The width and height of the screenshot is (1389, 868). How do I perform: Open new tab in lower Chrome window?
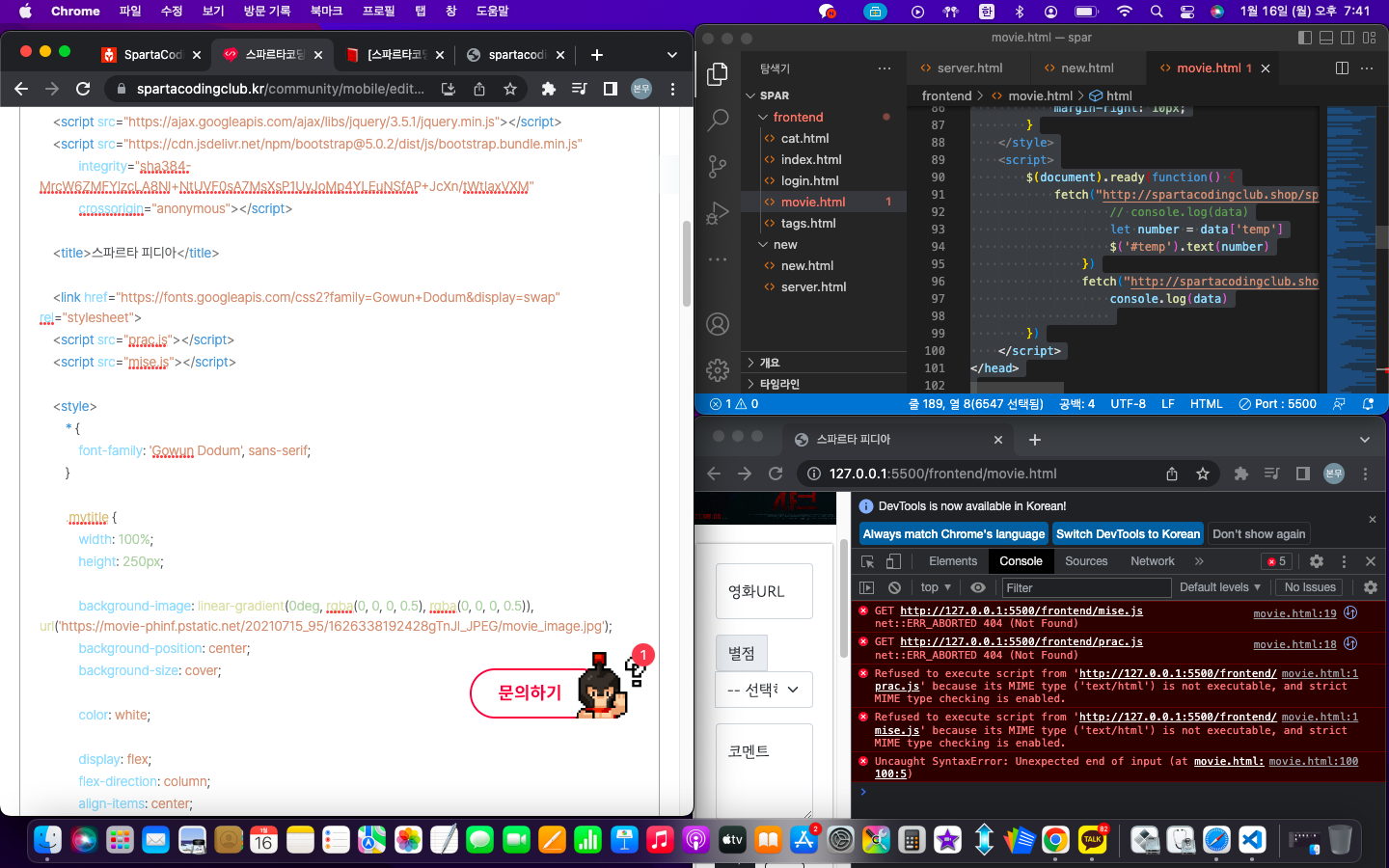click(x=1035, y=440)
